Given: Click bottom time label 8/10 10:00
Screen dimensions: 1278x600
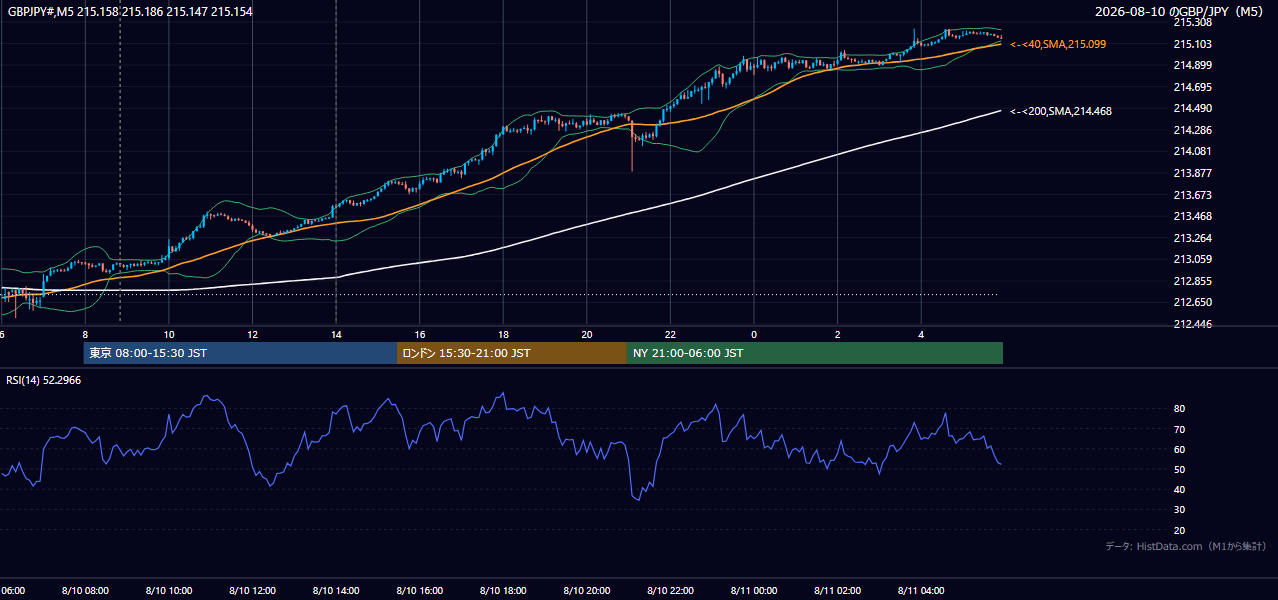Looking at the screenshot, I should coord(169,591).
